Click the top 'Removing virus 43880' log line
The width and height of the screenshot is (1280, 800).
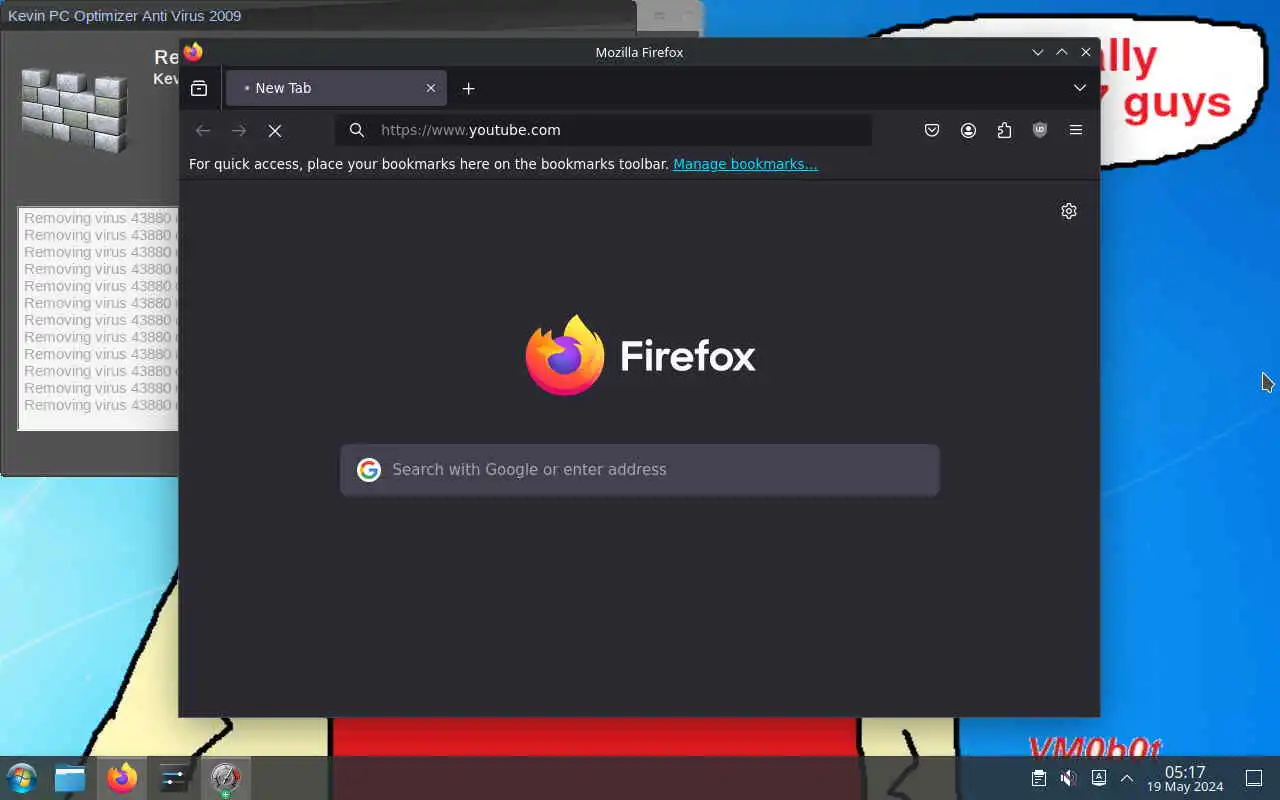(x=100, y=218)
